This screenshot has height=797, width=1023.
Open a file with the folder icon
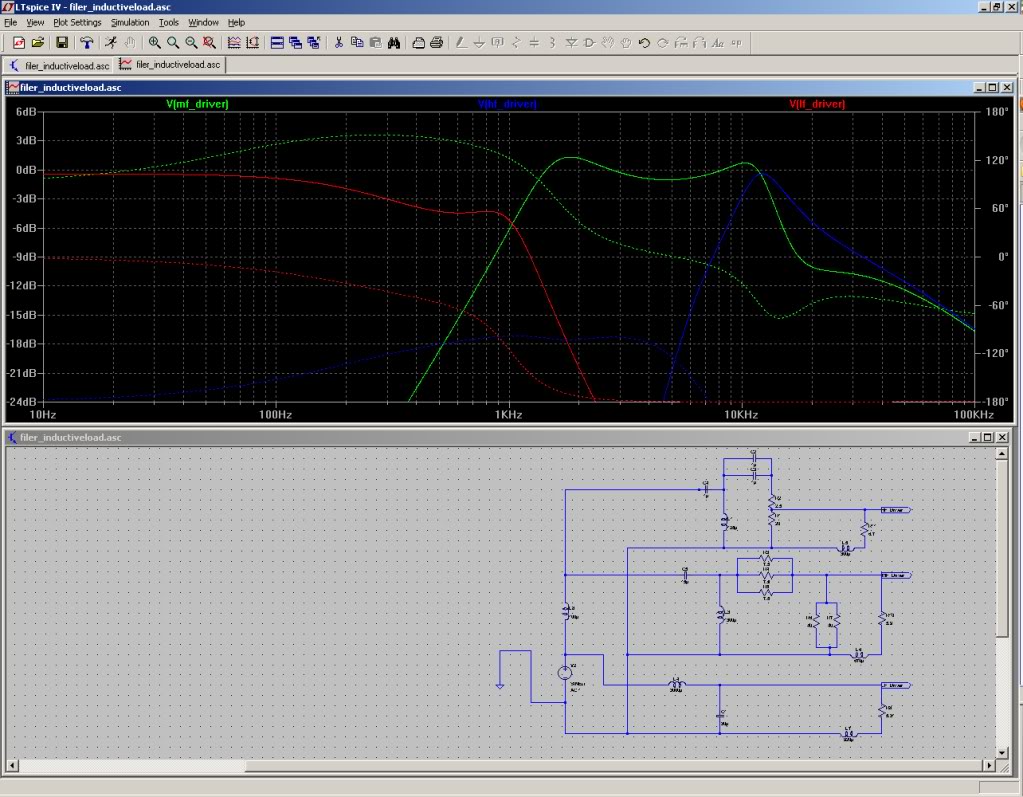(x=38, y=43)
